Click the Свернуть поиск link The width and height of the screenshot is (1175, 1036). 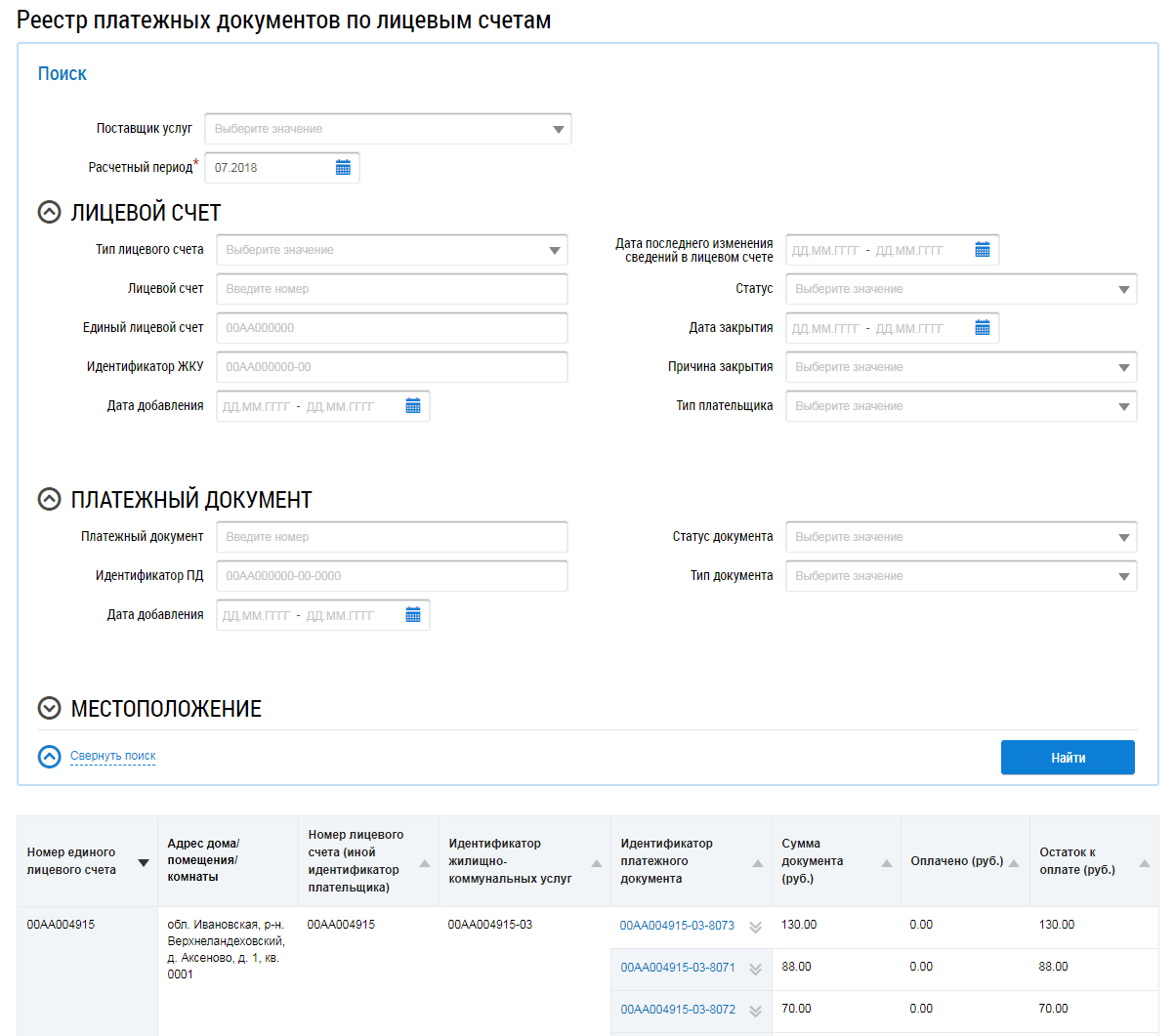112,756
